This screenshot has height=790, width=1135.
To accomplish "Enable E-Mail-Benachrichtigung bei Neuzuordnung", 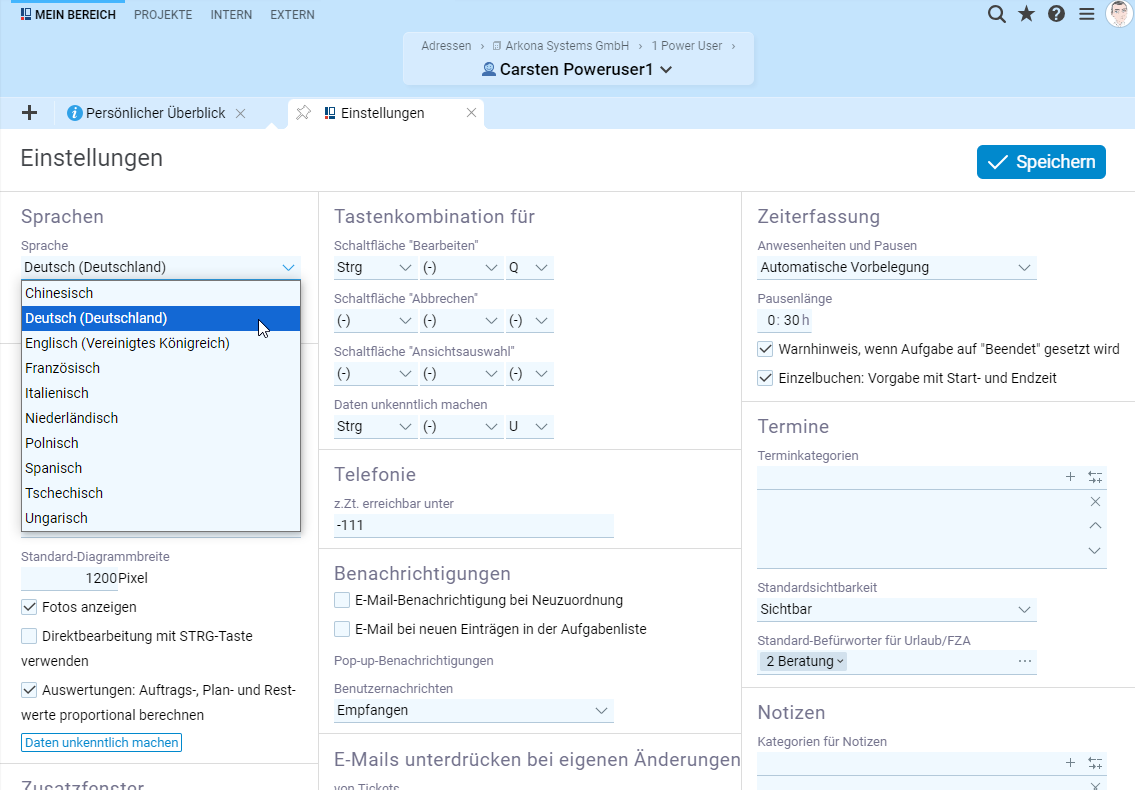I will coord(342,600).
